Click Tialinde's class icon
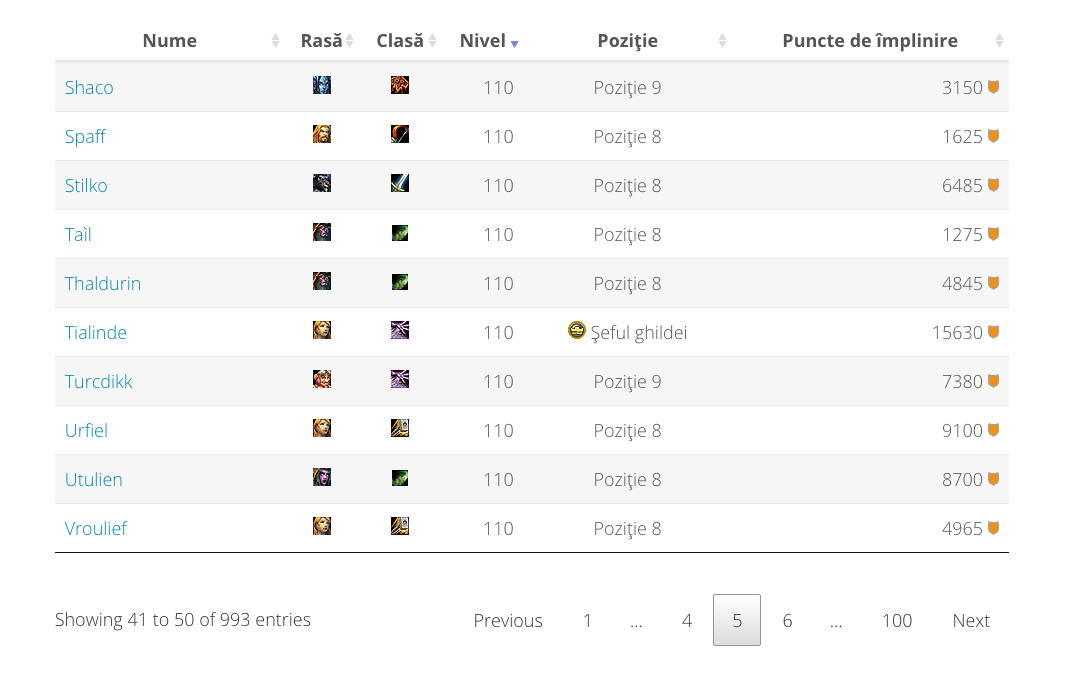Screen dimensions: 1069x682 click(x=400, y=331)
